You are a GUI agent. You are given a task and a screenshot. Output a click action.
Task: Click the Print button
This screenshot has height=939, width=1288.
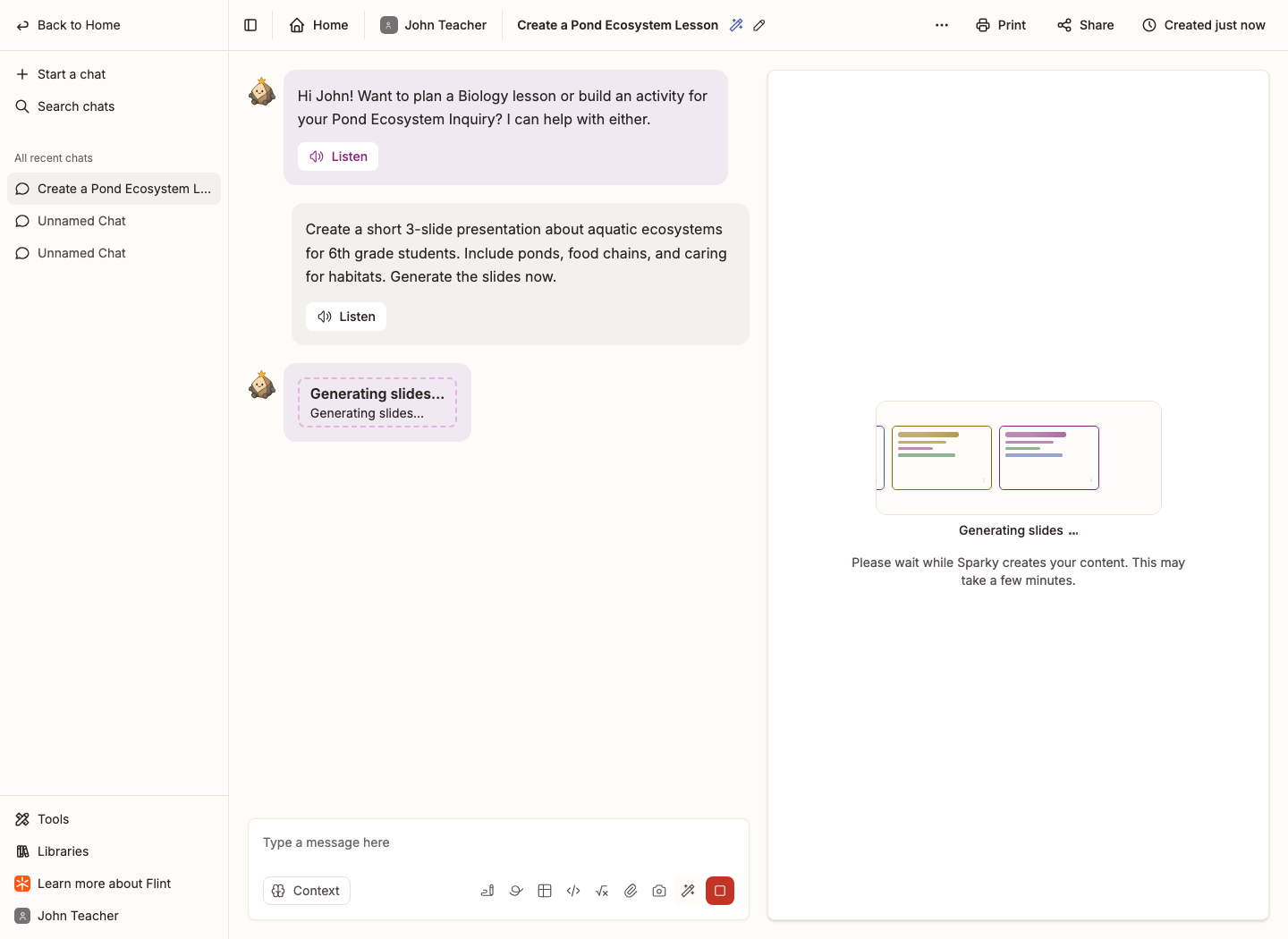[x=1001, y=25]
